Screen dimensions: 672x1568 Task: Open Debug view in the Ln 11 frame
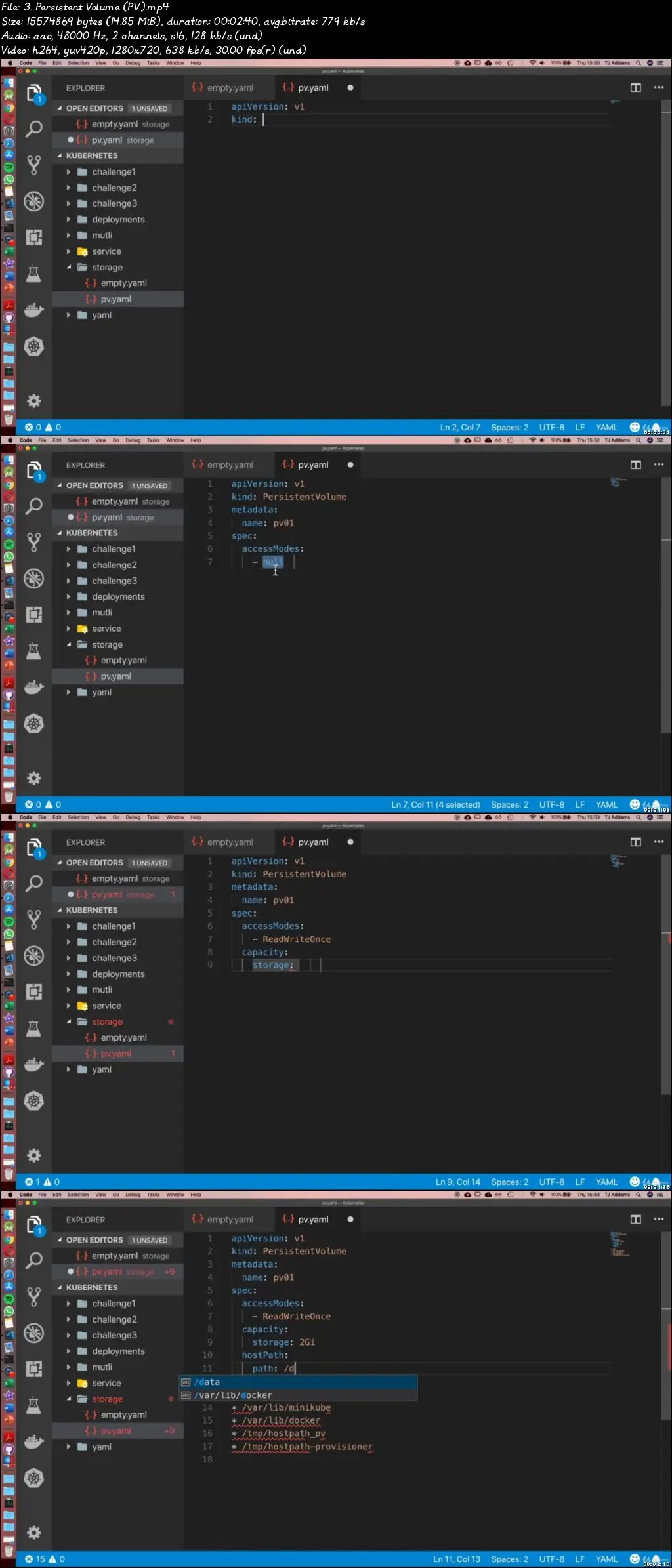[34, 1332]
